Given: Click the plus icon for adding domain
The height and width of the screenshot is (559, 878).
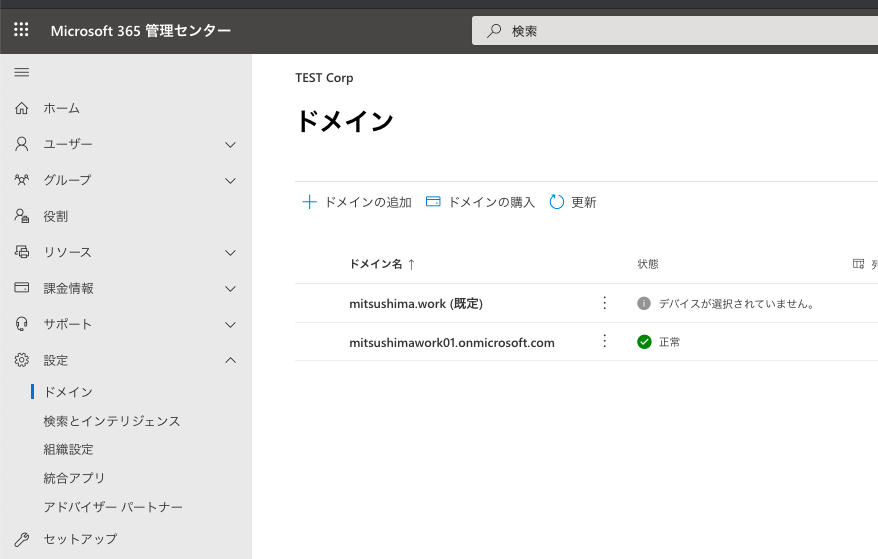Looking at the screenshot, I should point(309,202).
